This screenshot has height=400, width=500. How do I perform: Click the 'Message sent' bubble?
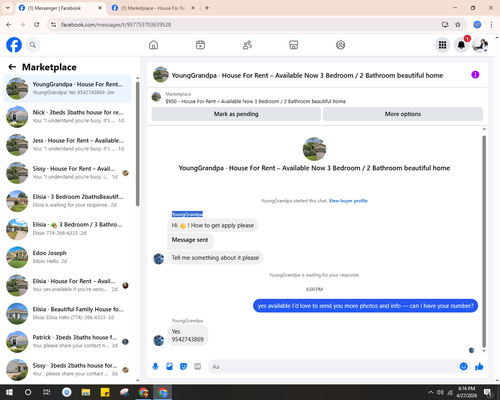coord(190,240)
